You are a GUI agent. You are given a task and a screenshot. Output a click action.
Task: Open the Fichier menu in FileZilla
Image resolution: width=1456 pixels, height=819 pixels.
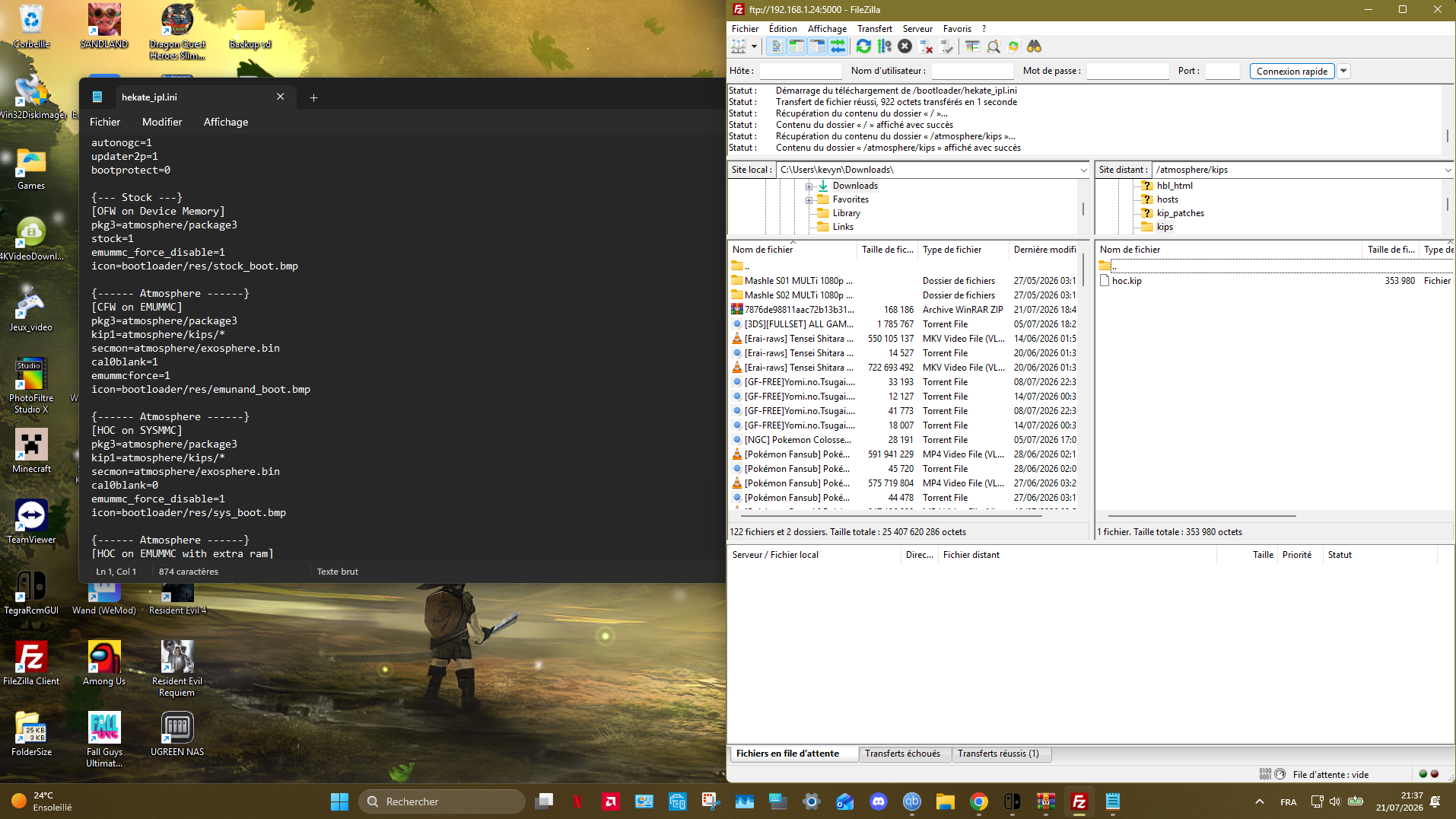click(745, 29)
